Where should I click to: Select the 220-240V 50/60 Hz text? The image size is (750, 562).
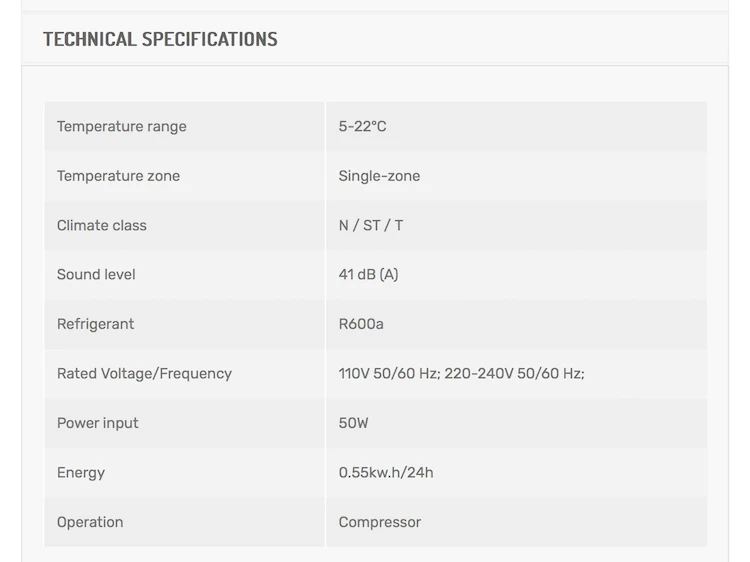pos(514,374)
